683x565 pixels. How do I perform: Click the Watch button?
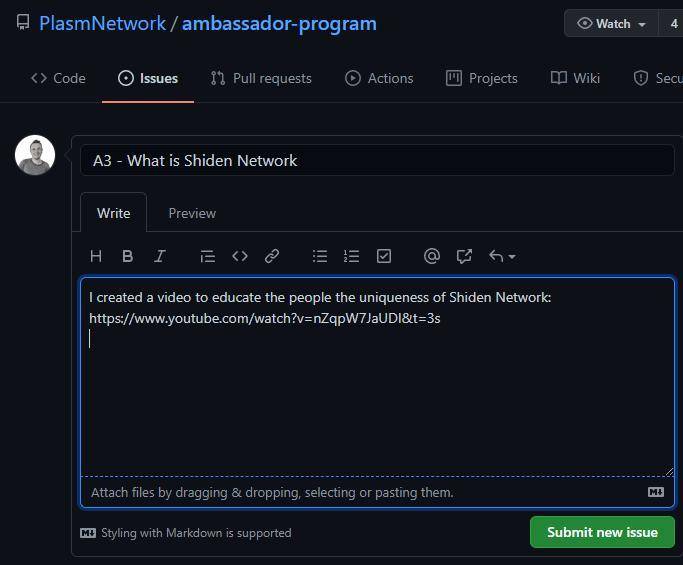(x=612, y=24)
